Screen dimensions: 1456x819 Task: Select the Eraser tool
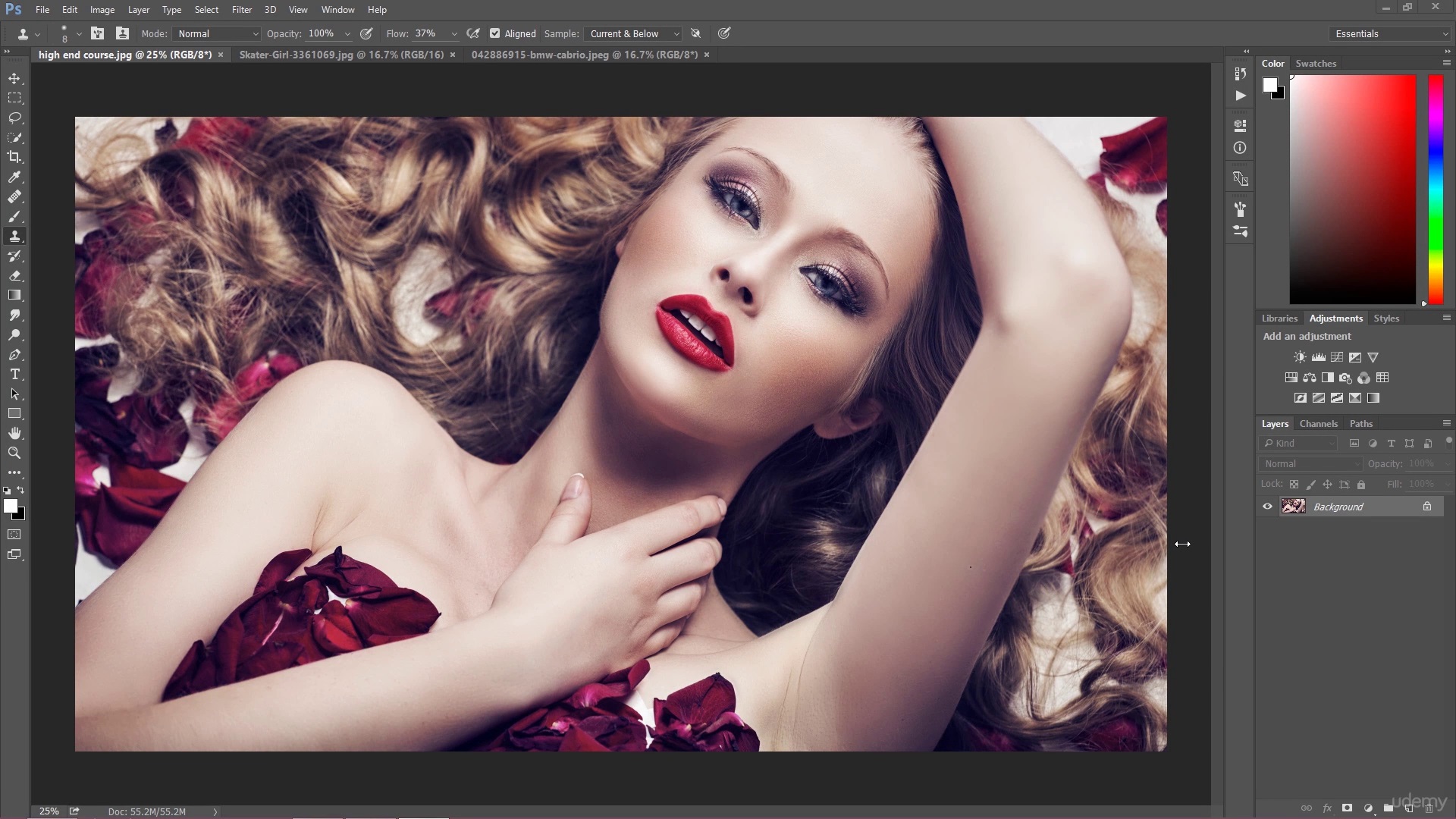[14, 275]
